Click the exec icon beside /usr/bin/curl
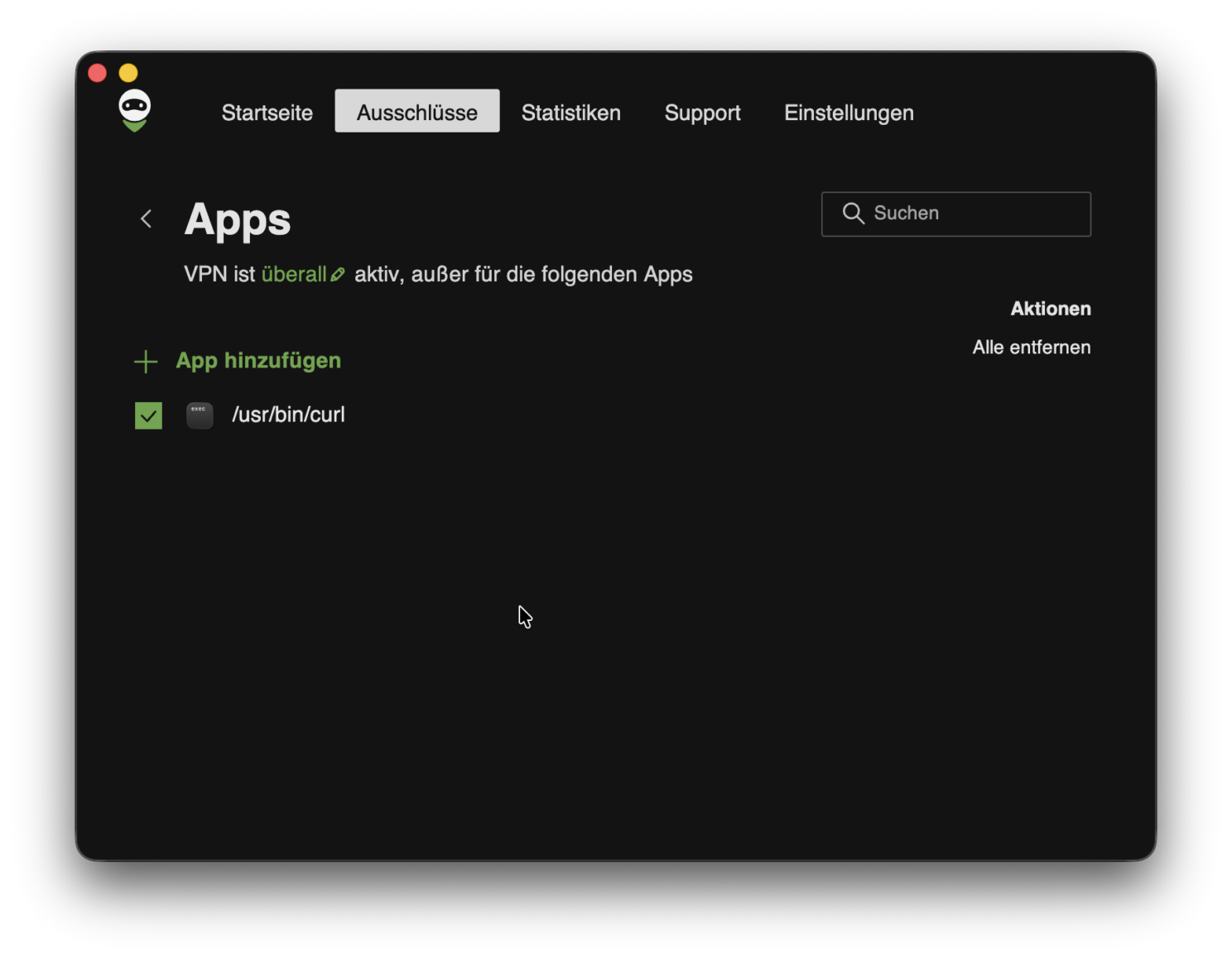 coord(200,416)
